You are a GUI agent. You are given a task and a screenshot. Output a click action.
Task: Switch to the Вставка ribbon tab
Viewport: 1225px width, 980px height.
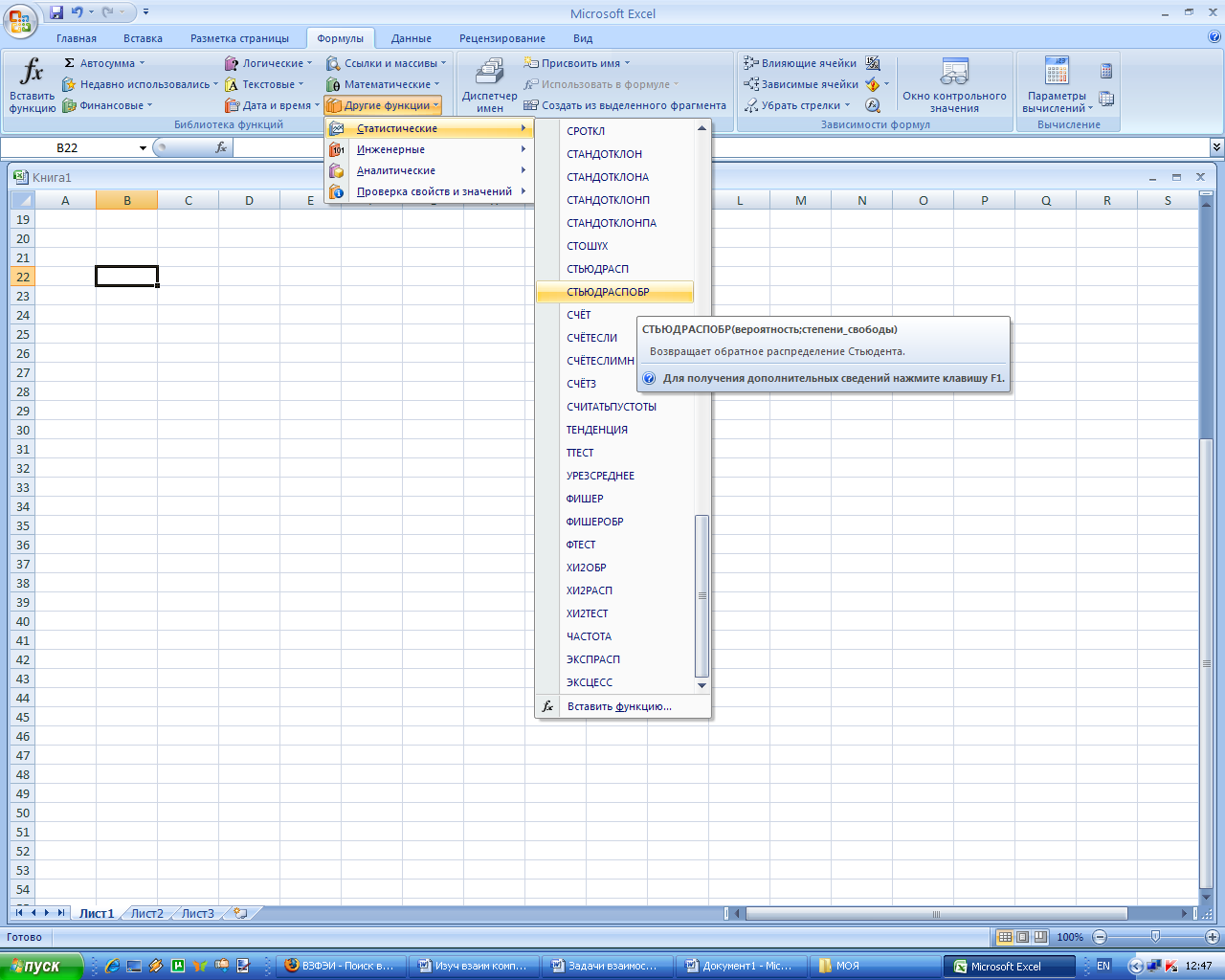[143, 38]
